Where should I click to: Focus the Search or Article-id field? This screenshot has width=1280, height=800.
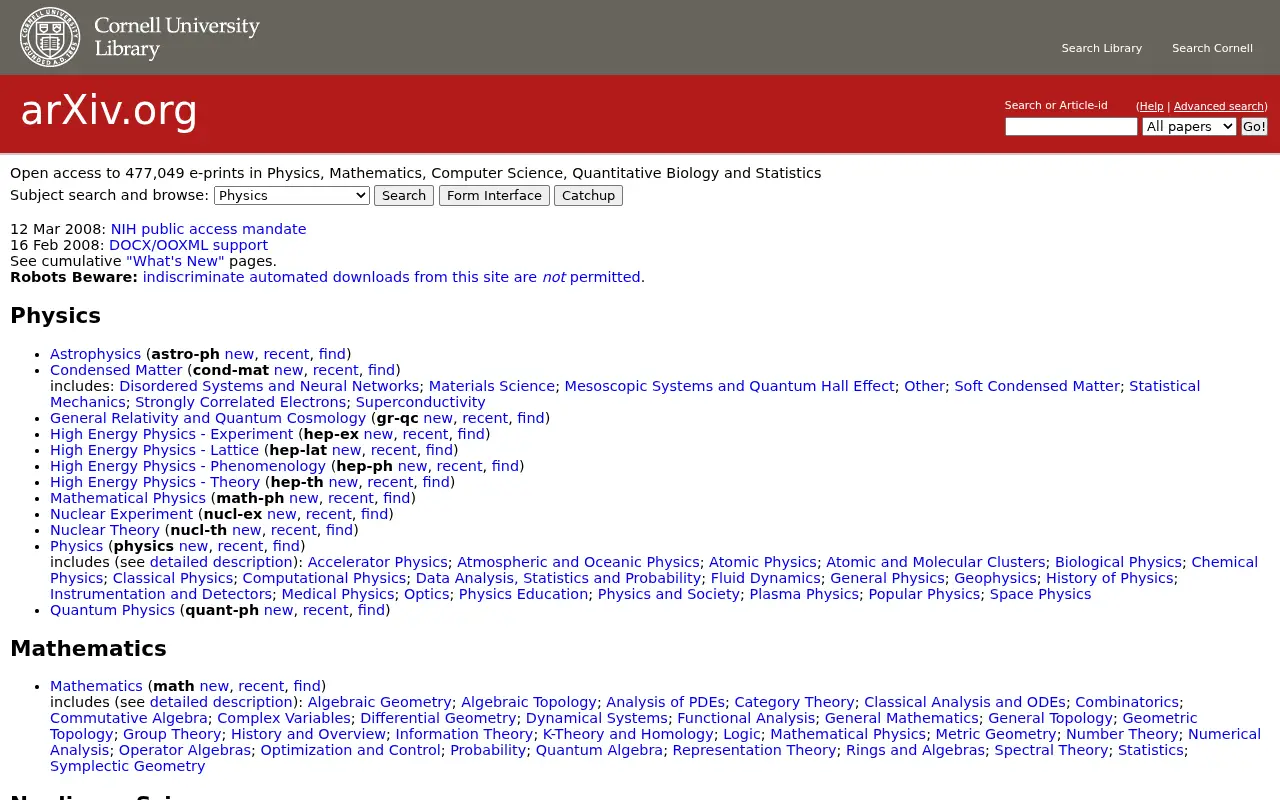coord(1071,126)
